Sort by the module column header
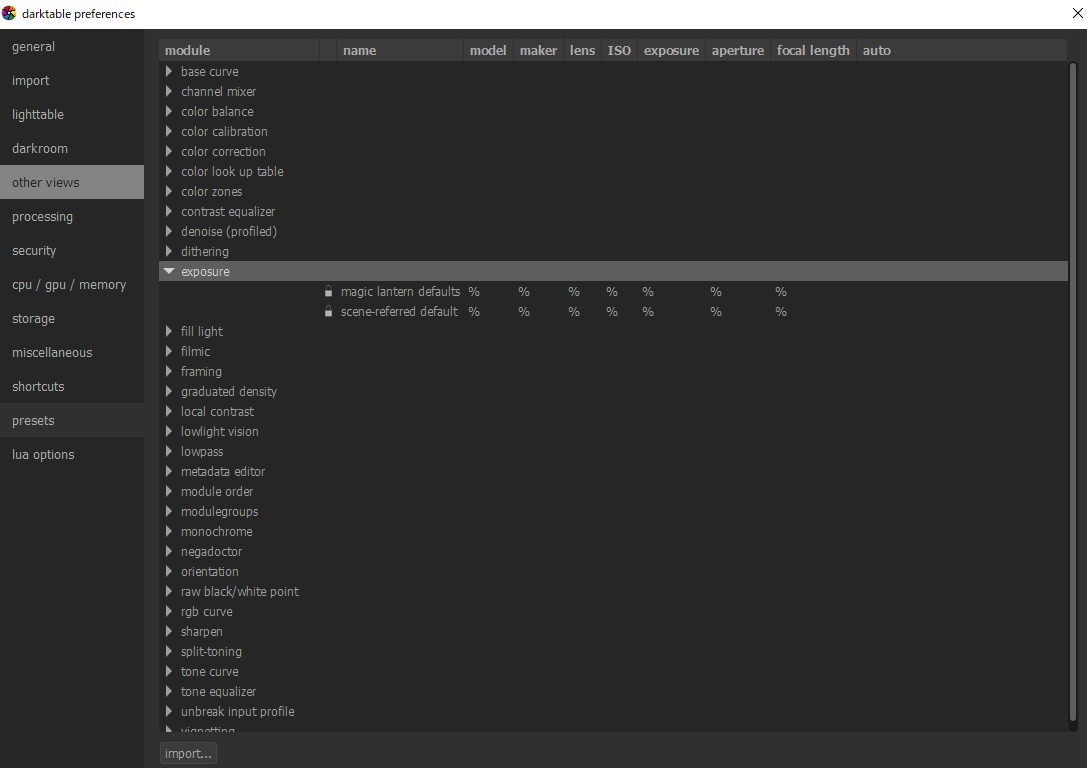This screenshot has width=1087, height=768. coord(239,51)
